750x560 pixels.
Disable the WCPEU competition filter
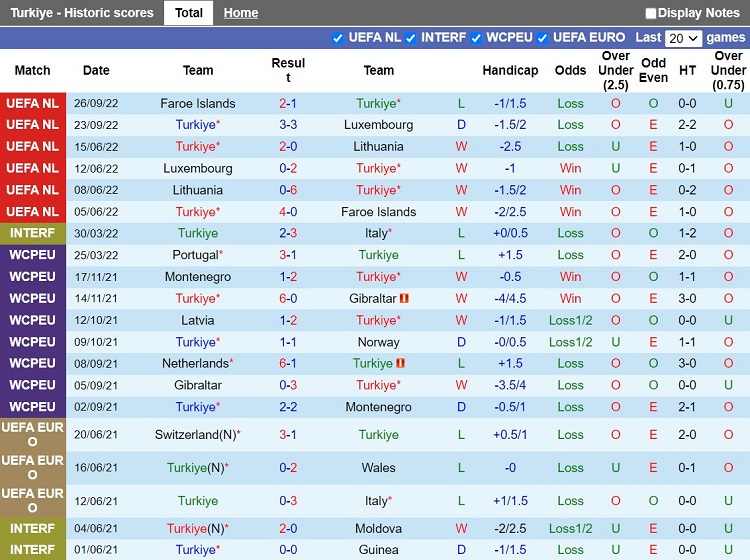click(x=475, y=38)
